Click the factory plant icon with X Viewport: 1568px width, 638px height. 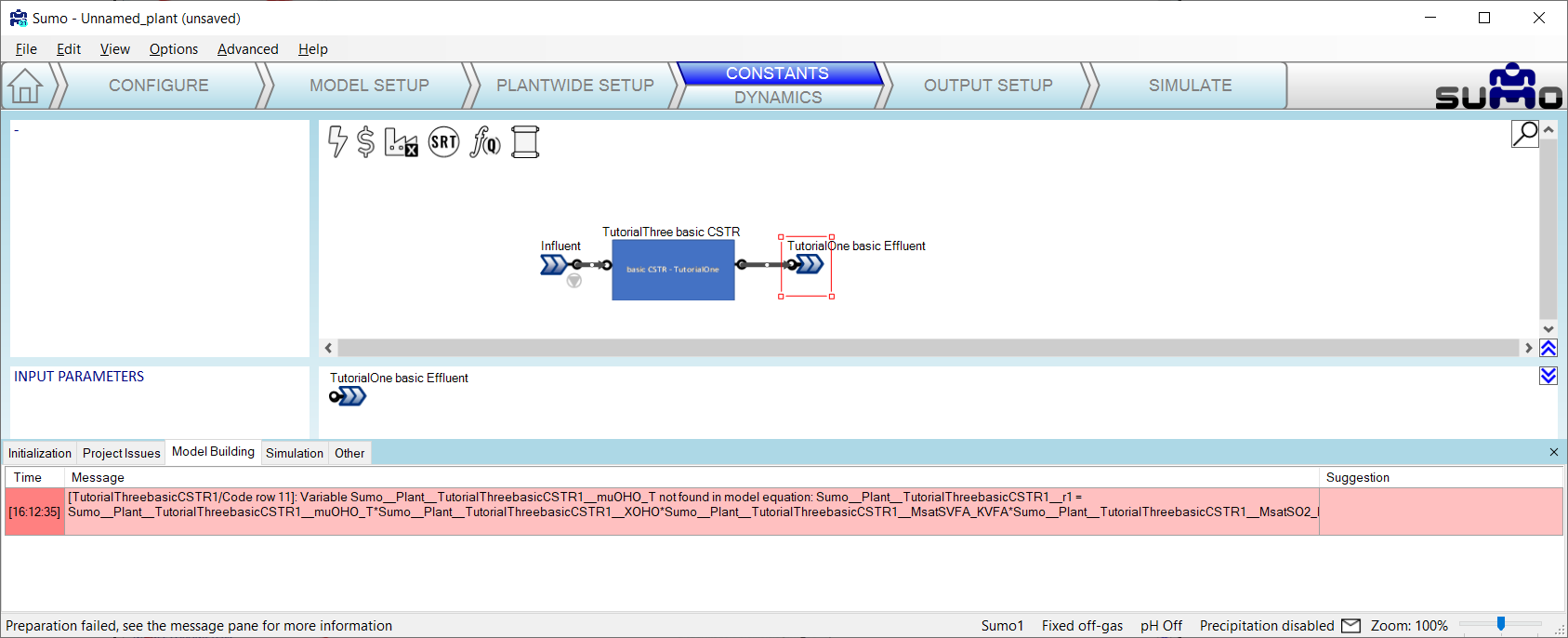[401, 142]
